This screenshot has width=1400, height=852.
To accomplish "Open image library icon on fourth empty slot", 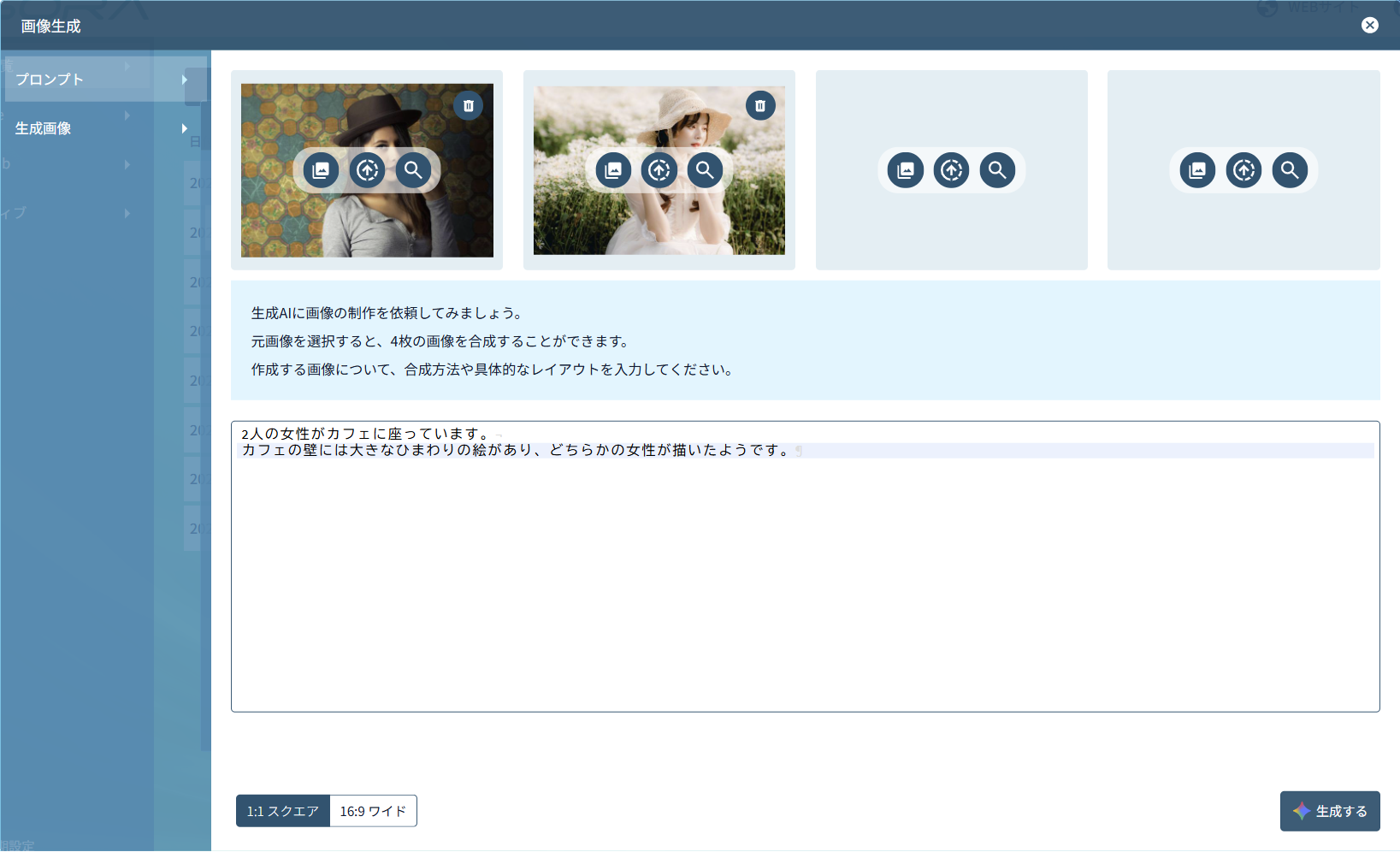I will click(1198, 170).
